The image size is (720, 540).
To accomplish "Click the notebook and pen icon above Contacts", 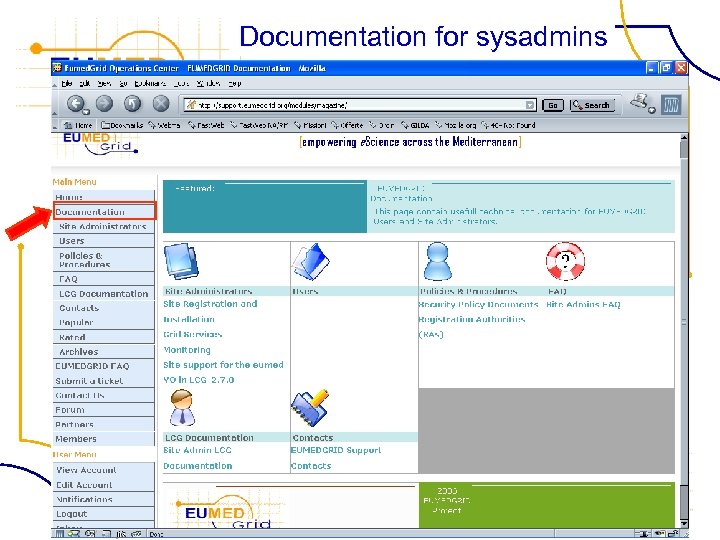I will (x=310, y=407).
